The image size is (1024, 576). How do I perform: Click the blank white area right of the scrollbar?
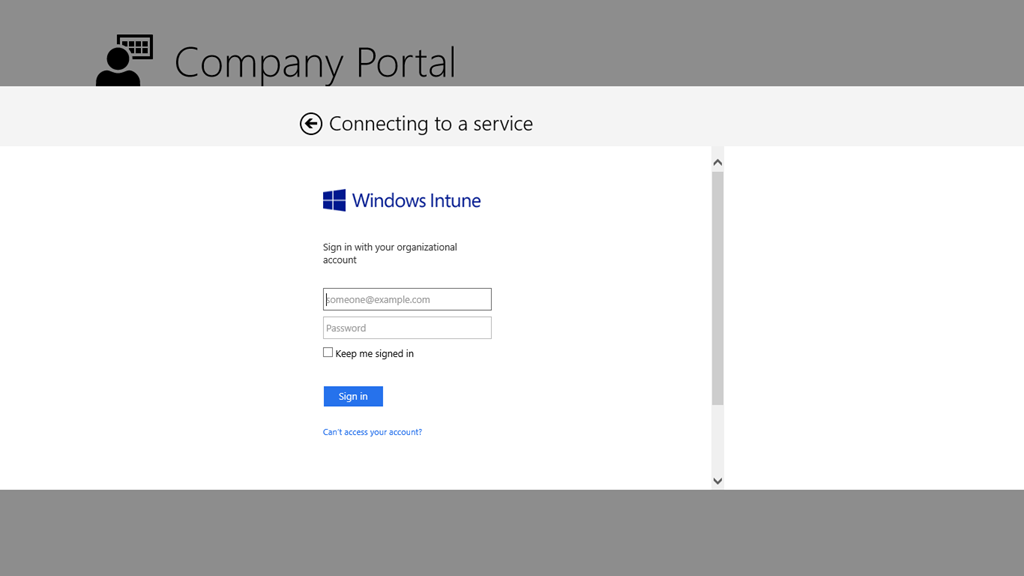coord(870,320)
